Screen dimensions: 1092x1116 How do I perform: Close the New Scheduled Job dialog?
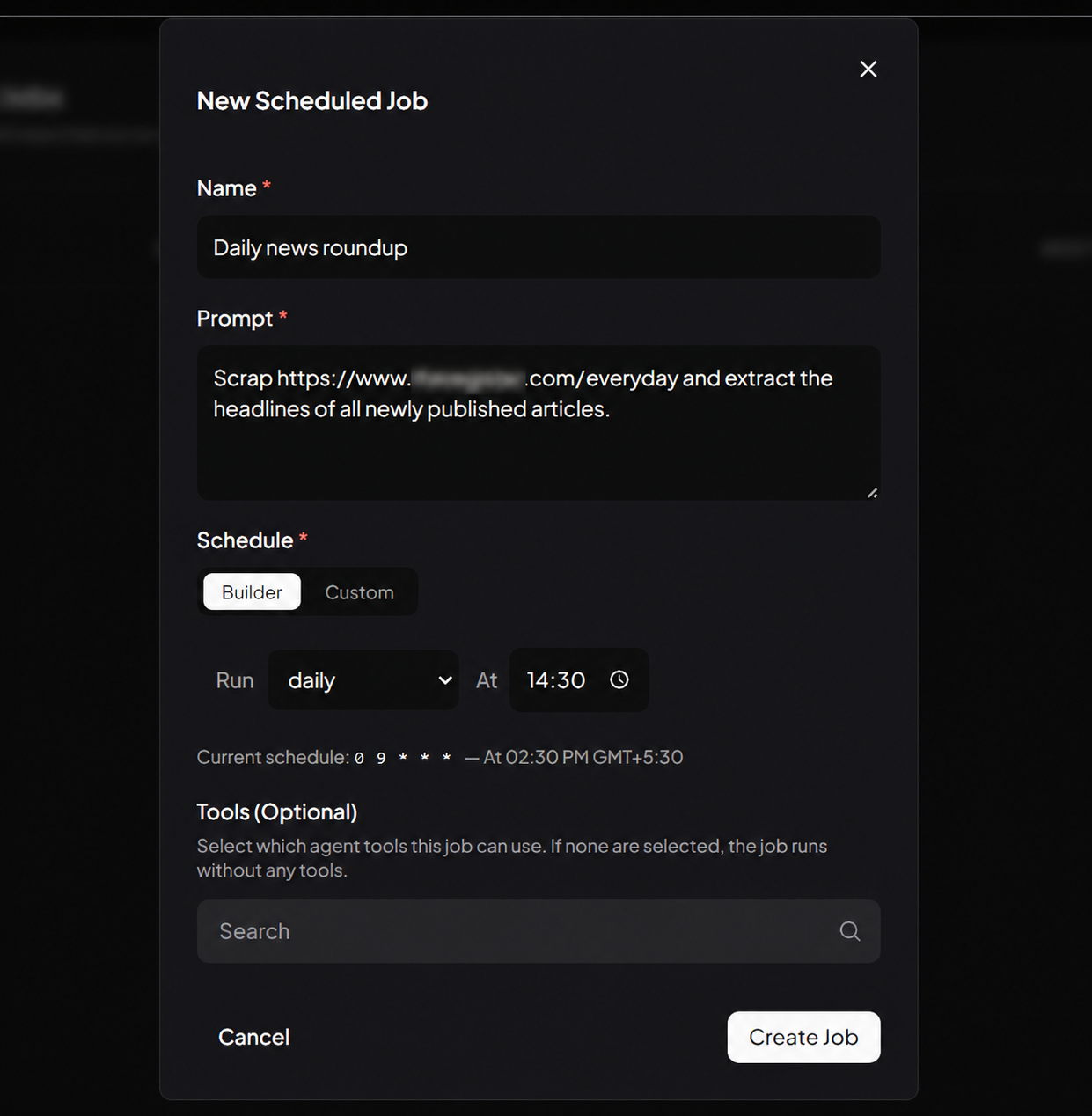(868, 70)
